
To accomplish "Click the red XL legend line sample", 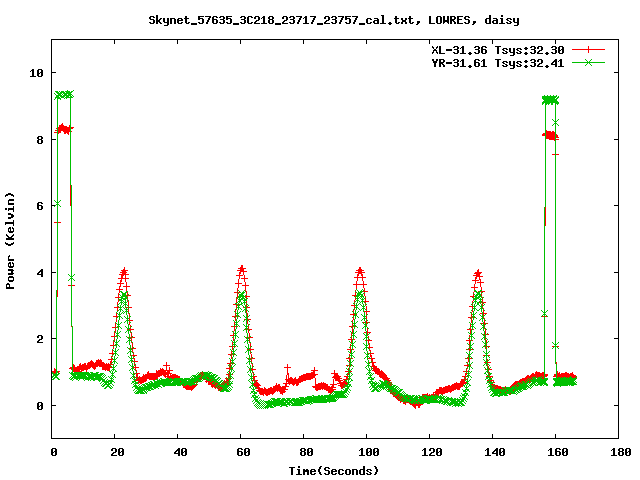I will coord(588,50).
